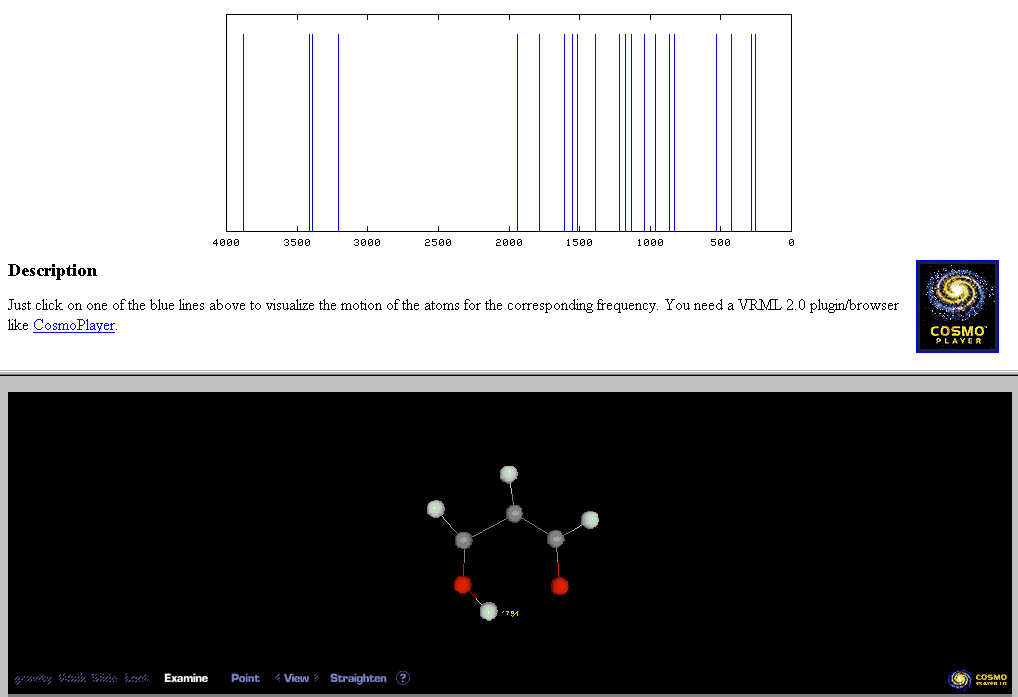Screen dimensions: 1018x697
Task: Click the left red oxygen atom
Action: 463,585
